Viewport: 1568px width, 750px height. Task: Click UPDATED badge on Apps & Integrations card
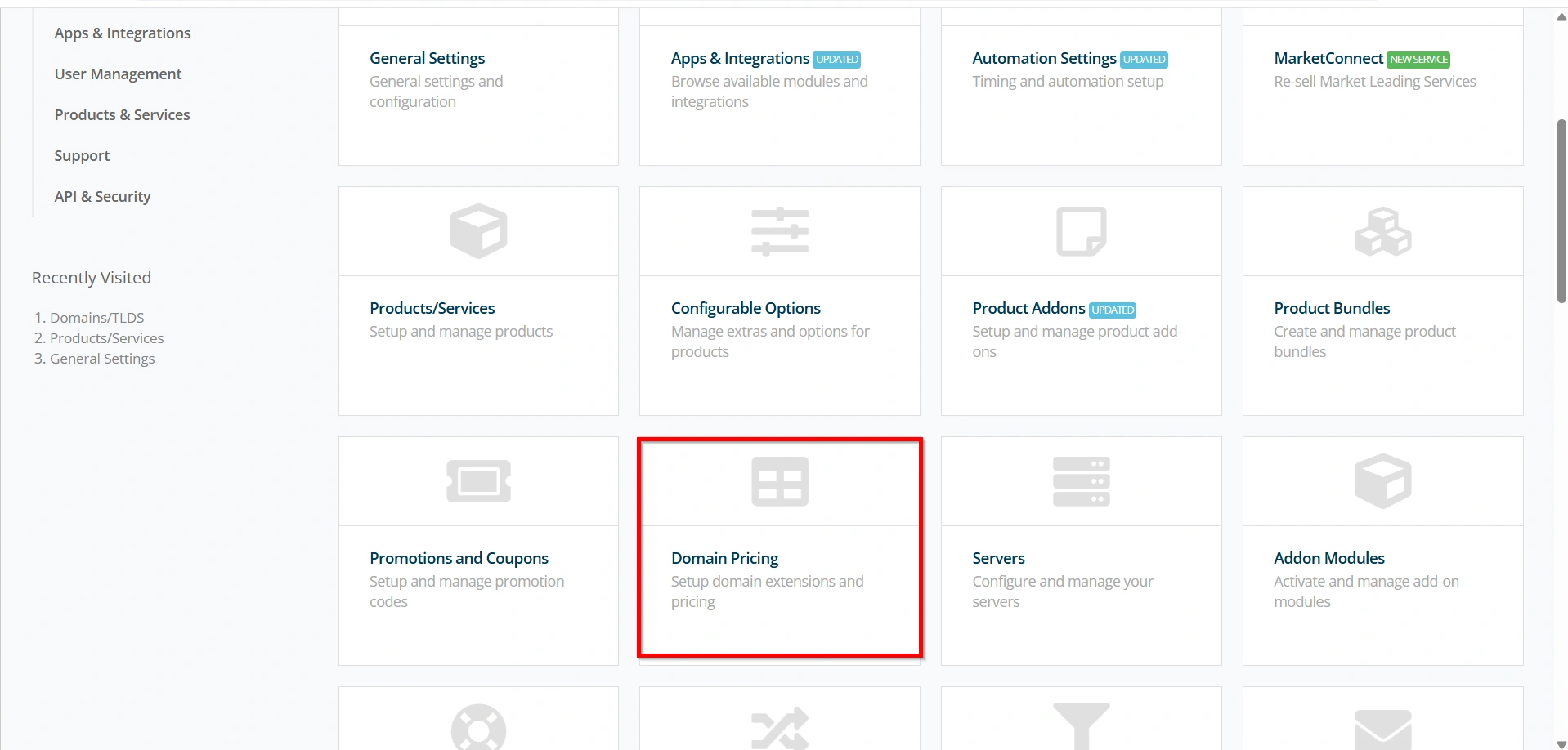click(837, 60)
